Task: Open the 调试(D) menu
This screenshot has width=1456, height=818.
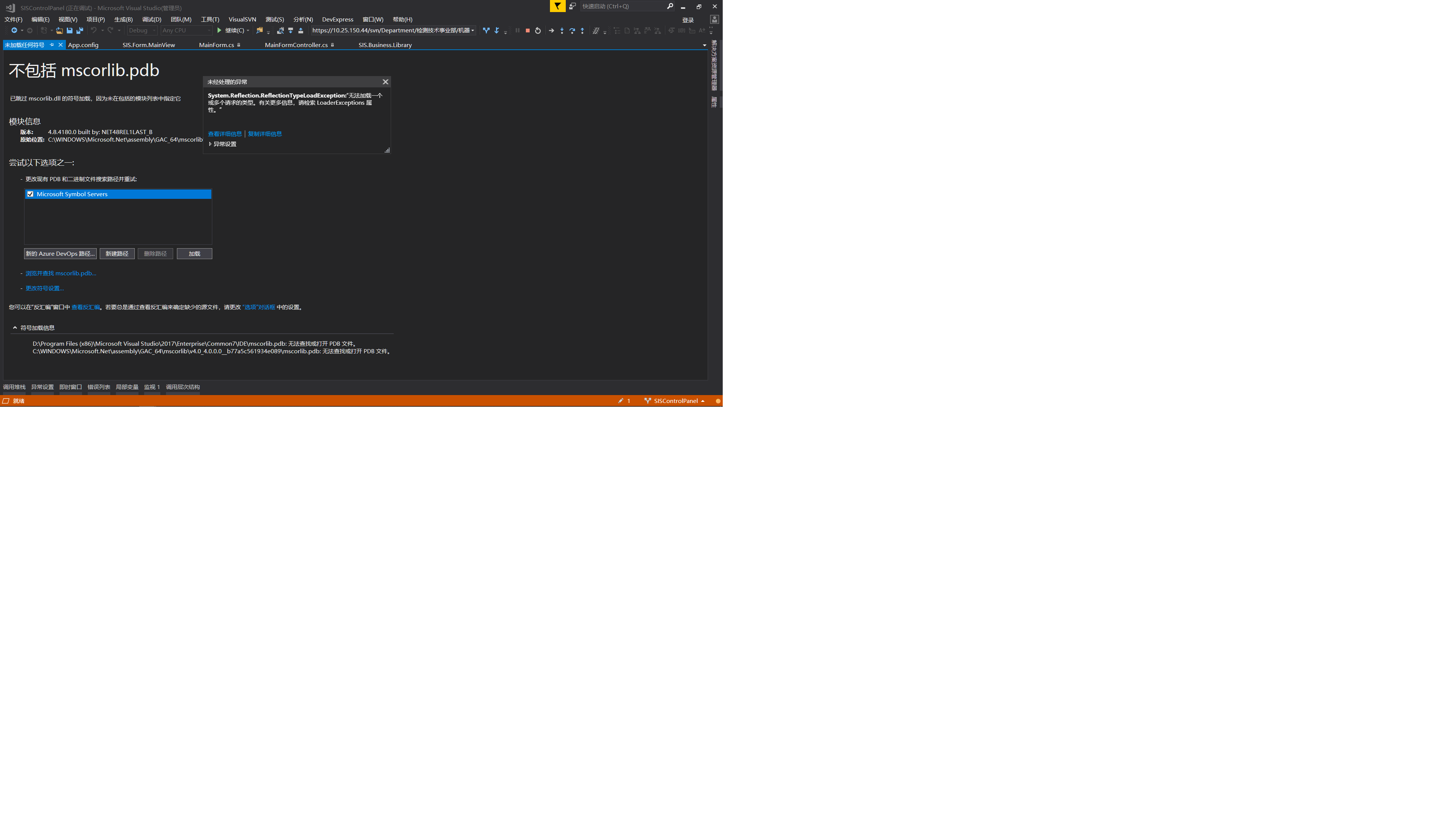Action: point(151,19)
